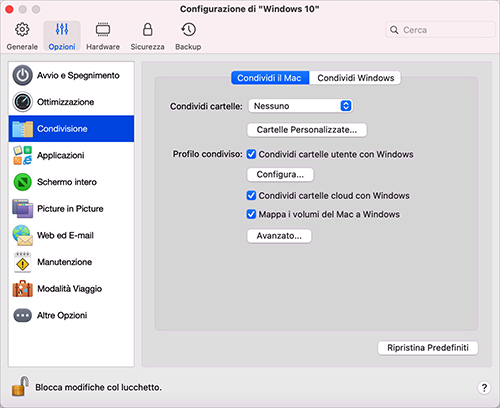500x408 pixels.
Task: Select Schermo intero in the sidebar
Action: (x=72, y=182)
